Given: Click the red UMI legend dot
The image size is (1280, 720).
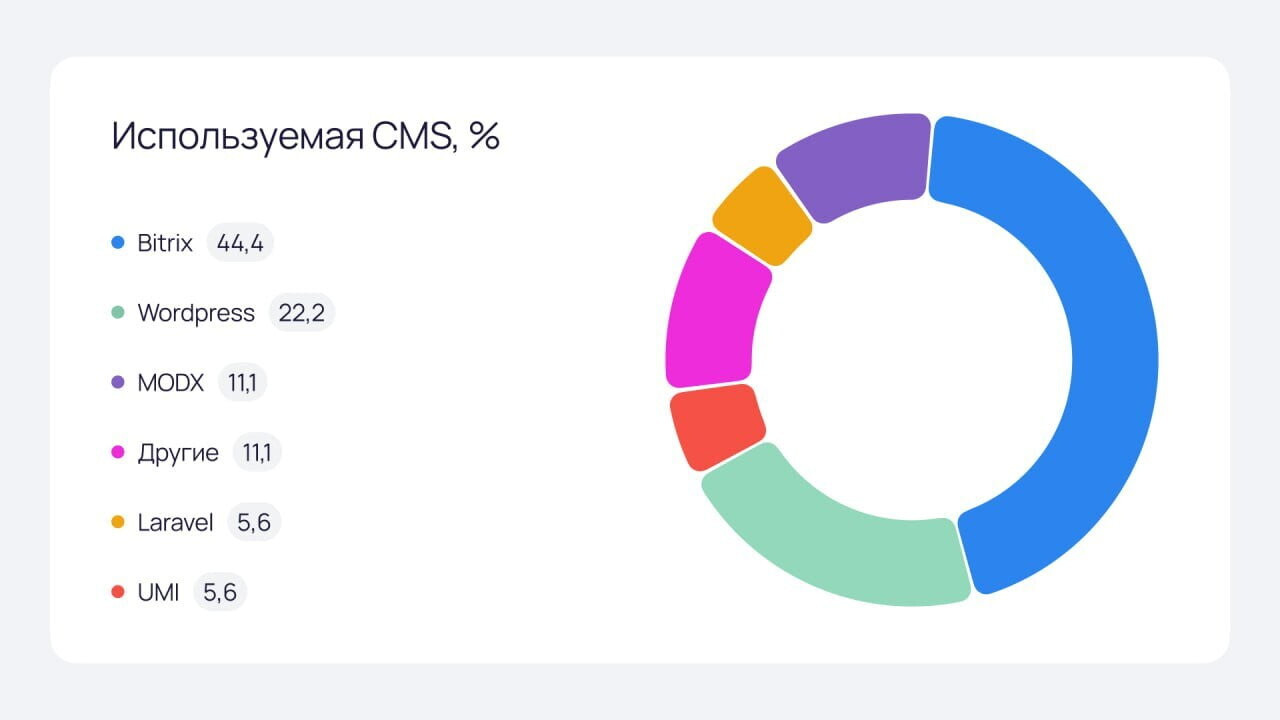Looking at the screenshot, I should coord(118,593).
